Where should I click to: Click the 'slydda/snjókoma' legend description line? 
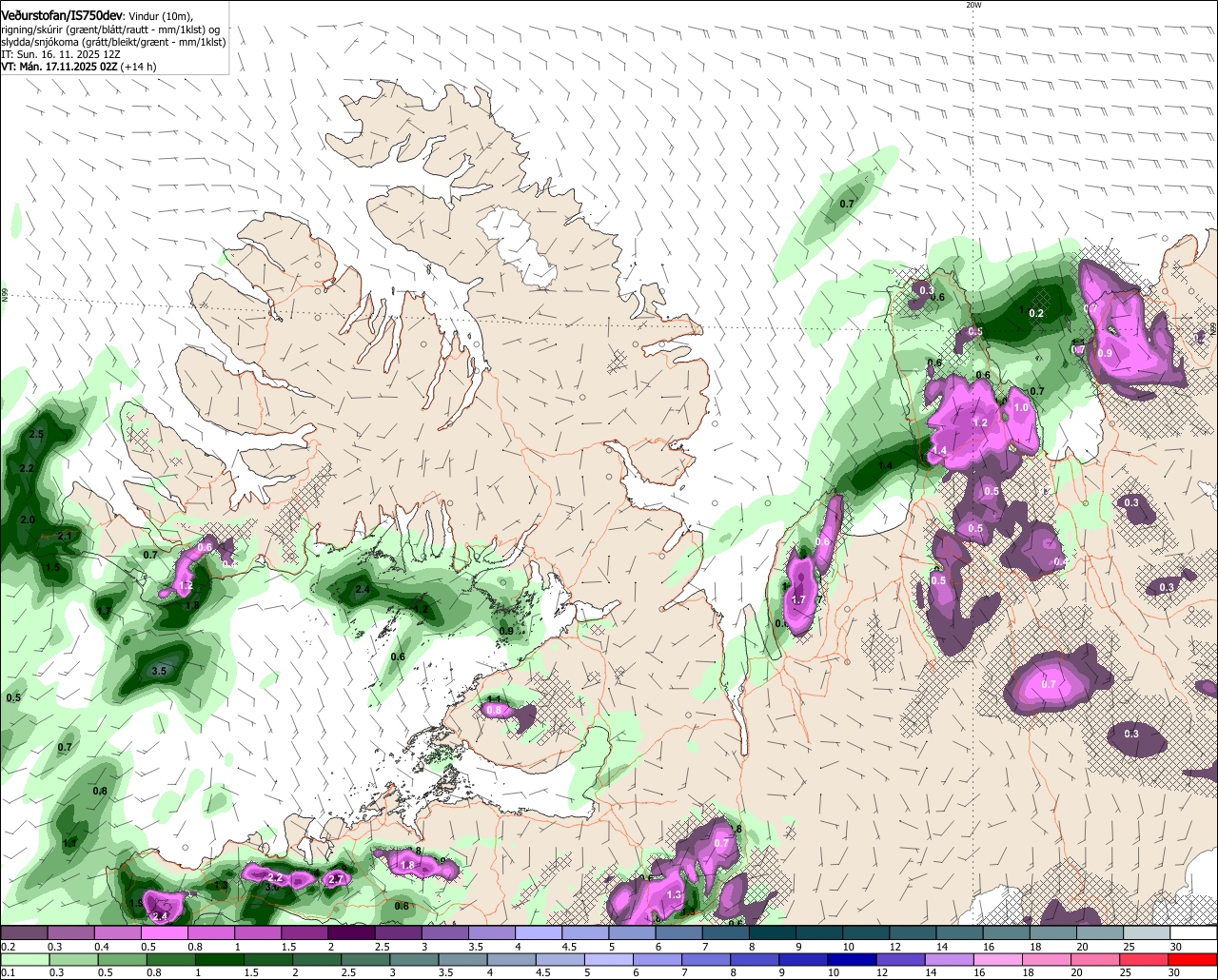(113, 42)
